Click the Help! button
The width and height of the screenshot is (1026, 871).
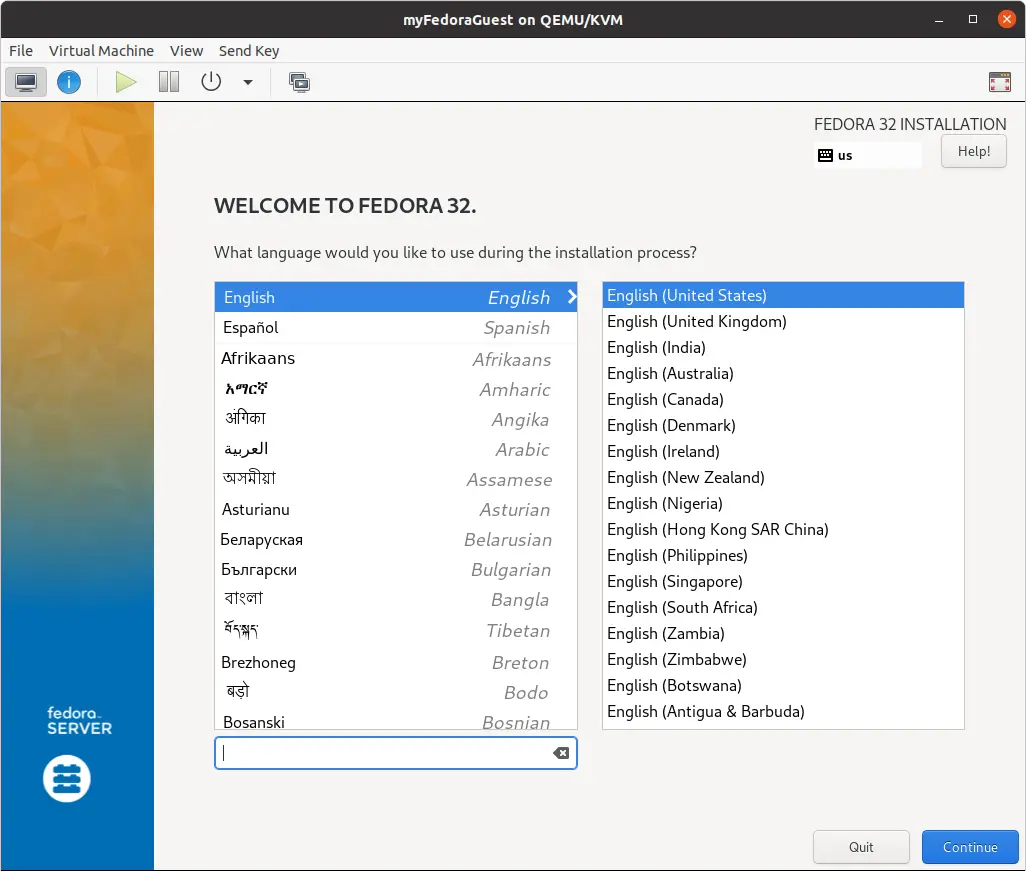coord(974,151)
